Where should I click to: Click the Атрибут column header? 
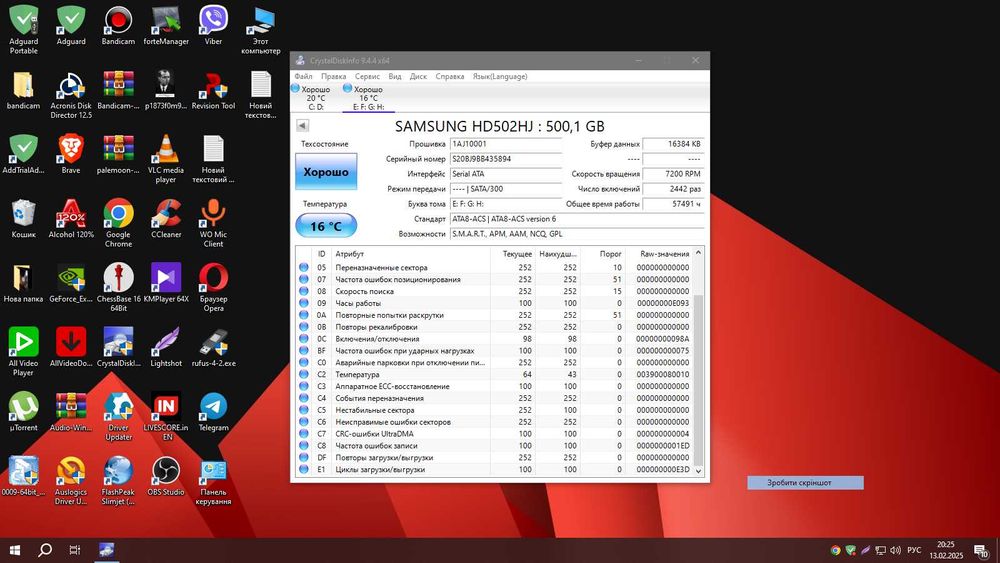point(411,254)
